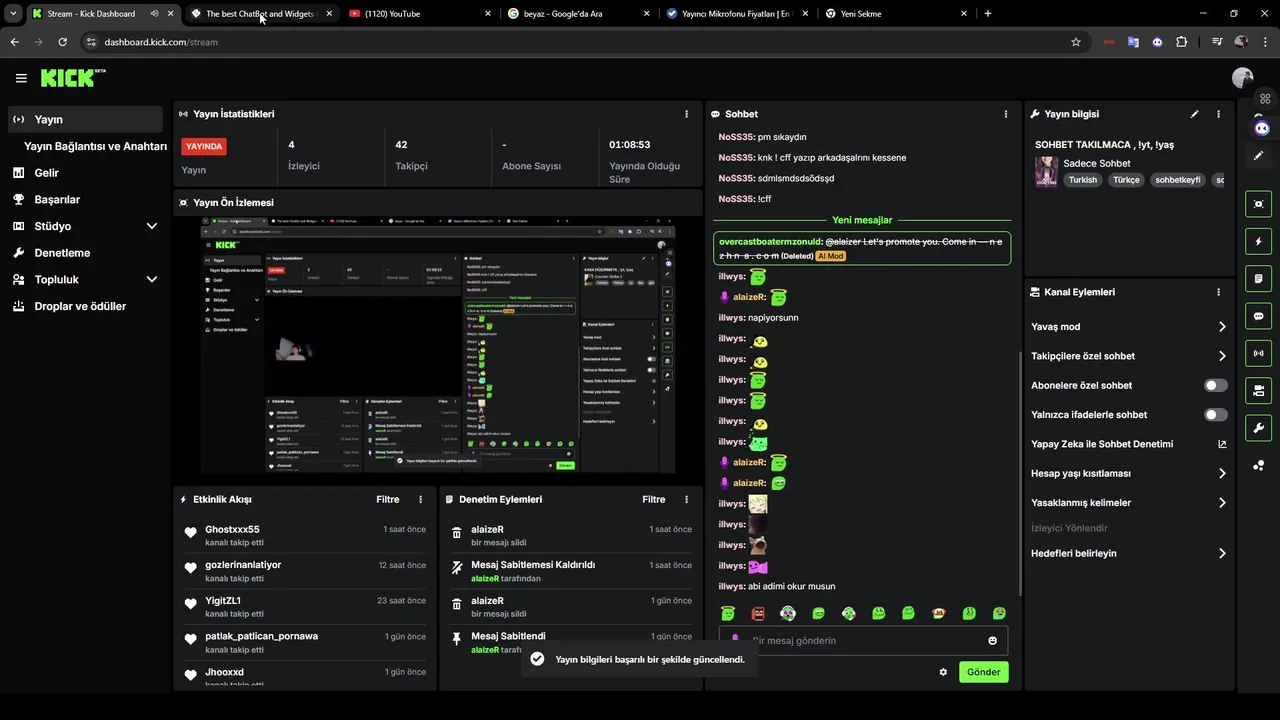
Task: Open the Sohbet panel's three-dot menu
Action: pyautogui.click(x=1005, y=114)
